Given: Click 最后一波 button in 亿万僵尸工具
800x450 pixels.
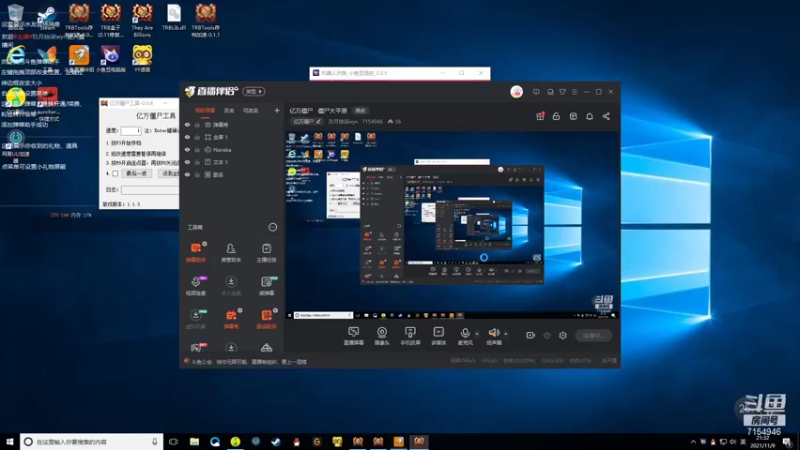Looking at the screenshot, I should point(136,173).
